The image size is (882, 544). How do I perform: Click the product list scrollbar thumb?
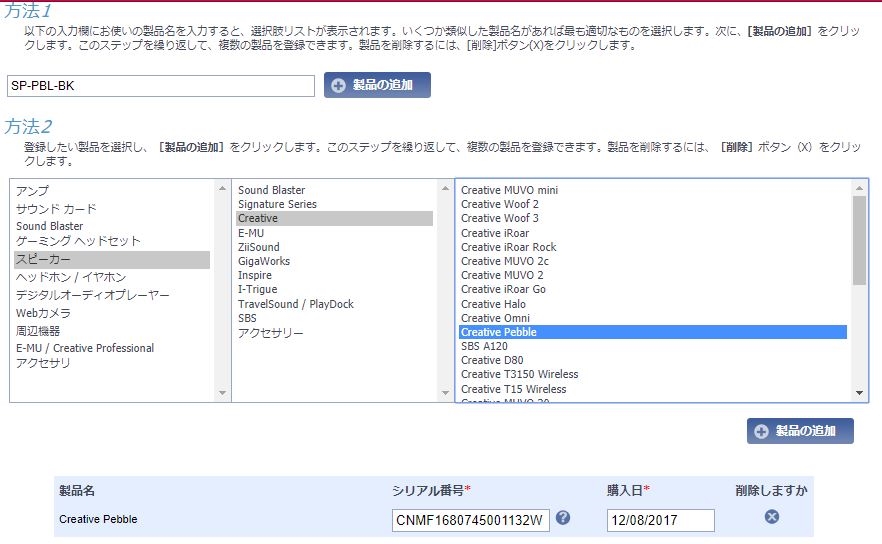859,240
